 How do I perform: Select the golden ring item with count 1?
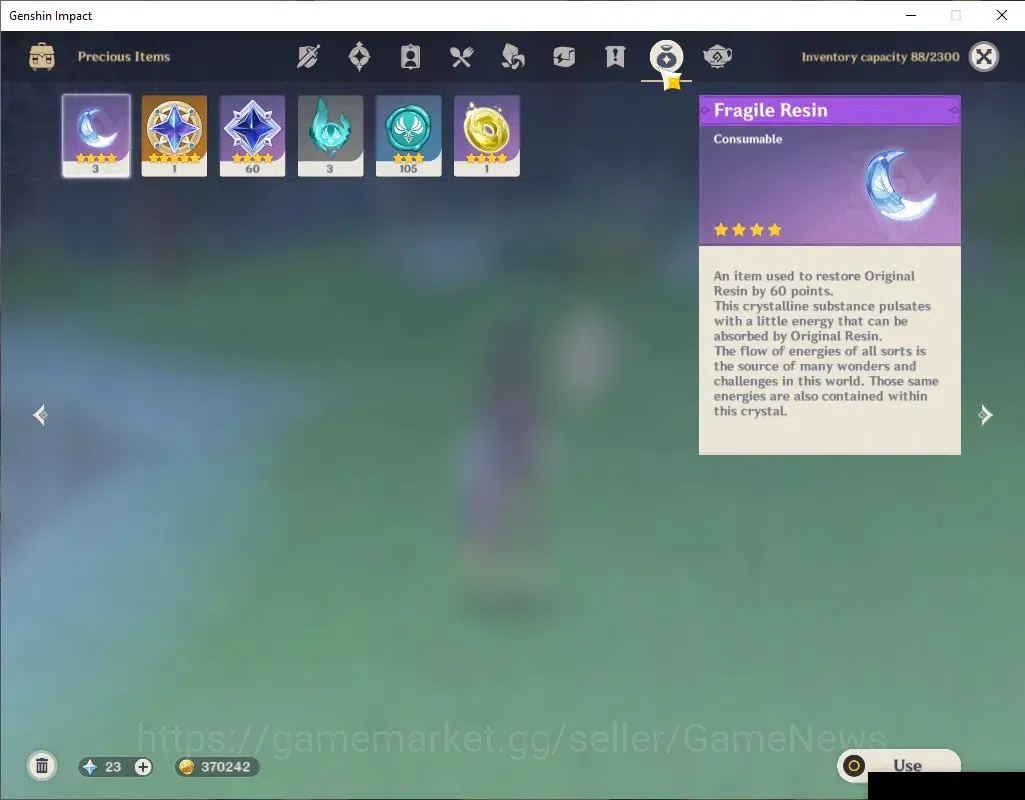point(486,136)
